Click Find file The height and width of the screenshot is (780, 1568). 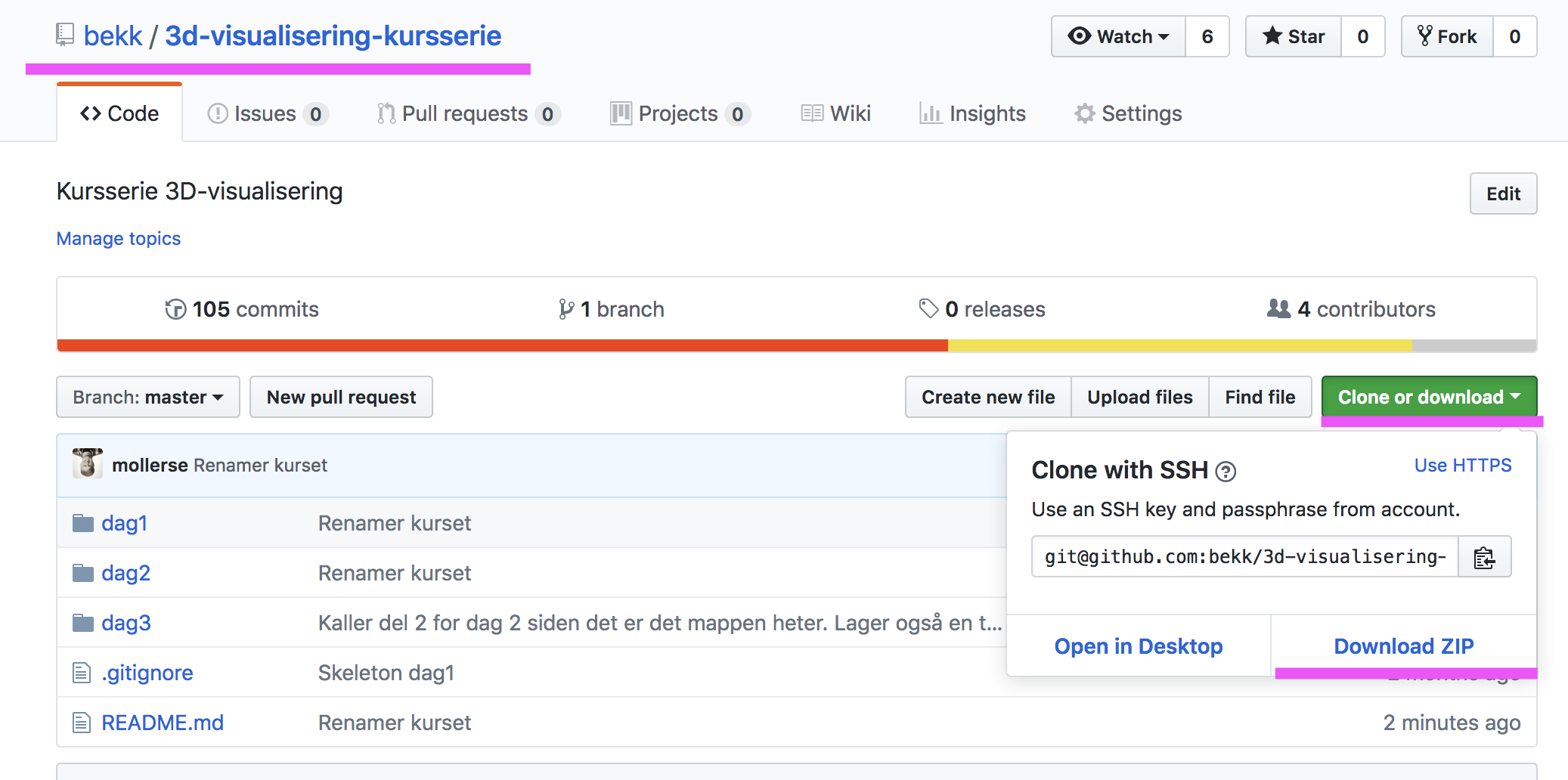pos(1260,397)
